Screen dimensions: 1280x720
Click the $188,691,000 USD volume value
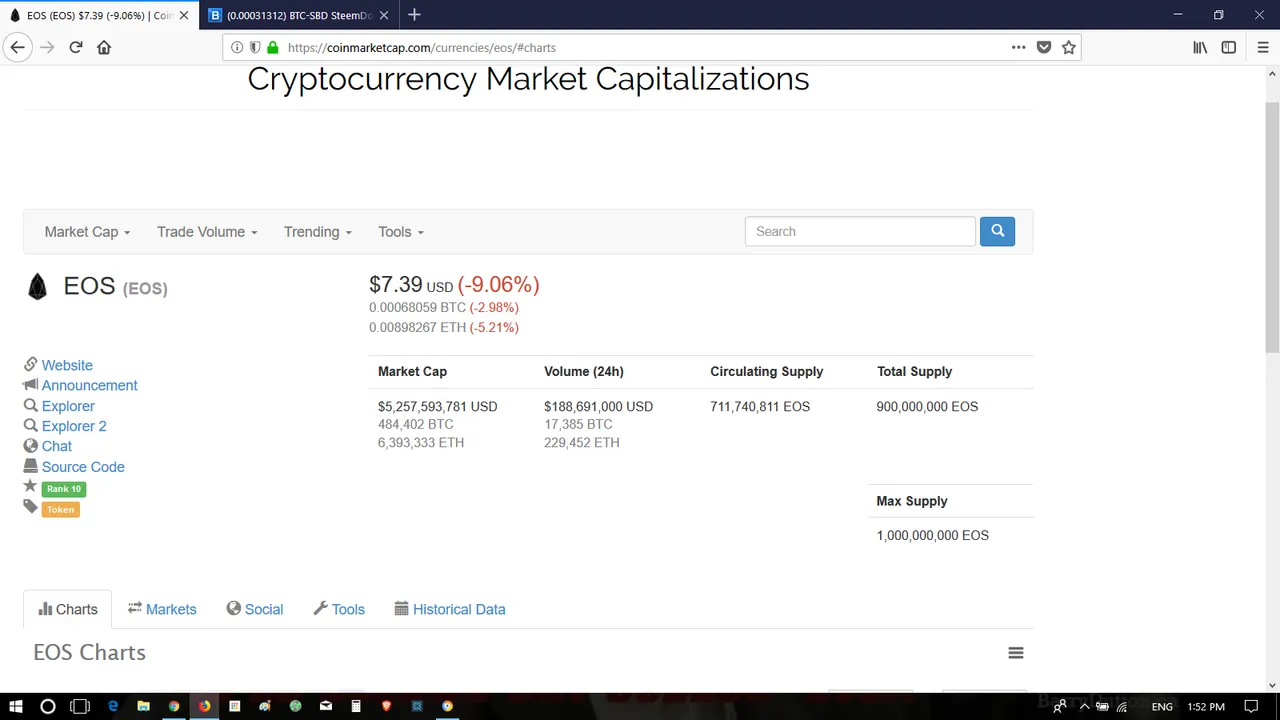tap(598, 406)
